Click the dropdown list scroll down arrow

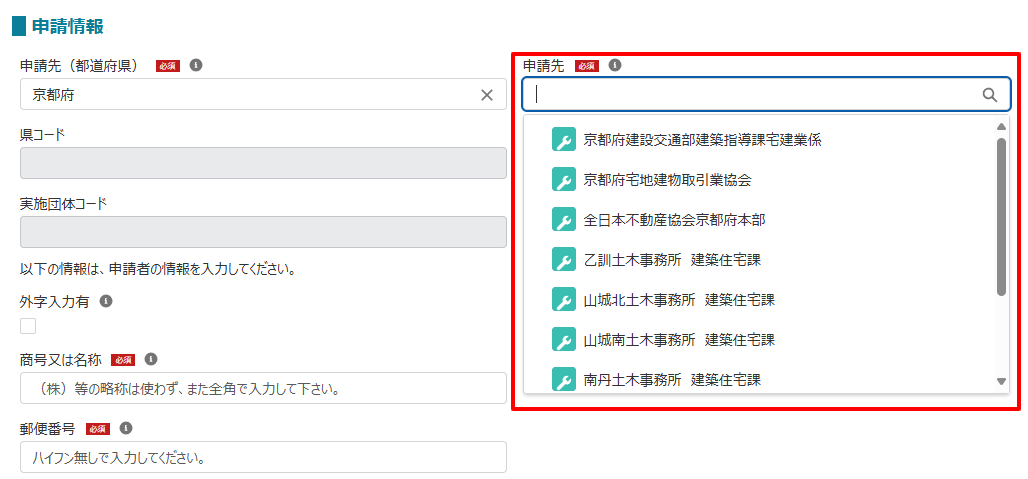click(1001, 381)
